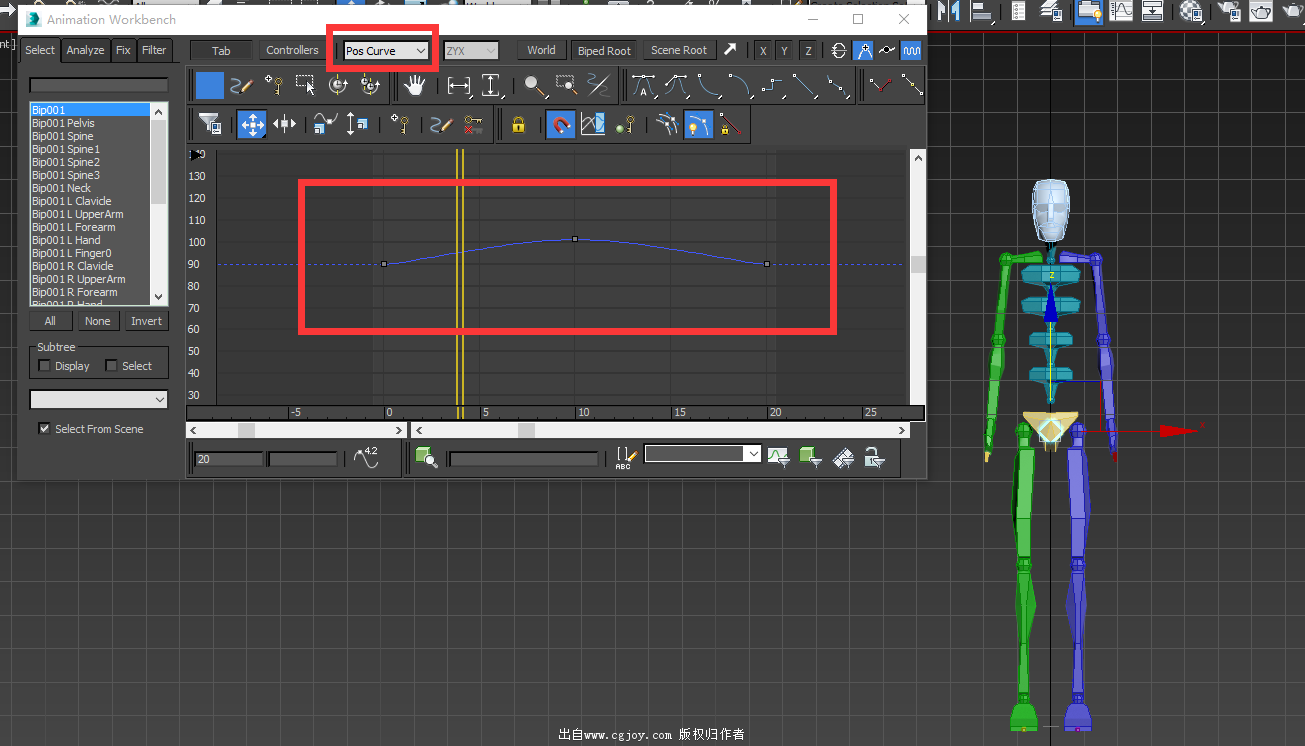This screenshot has width=1305, height=746.
Task: Set tangents to Auto
Action: [643, 86]
